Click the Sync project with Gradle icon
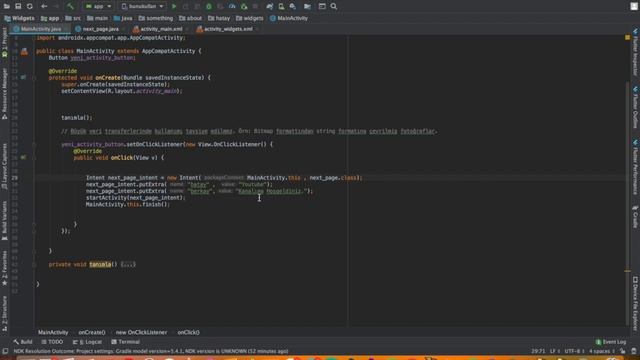 (x=269, y=6)
